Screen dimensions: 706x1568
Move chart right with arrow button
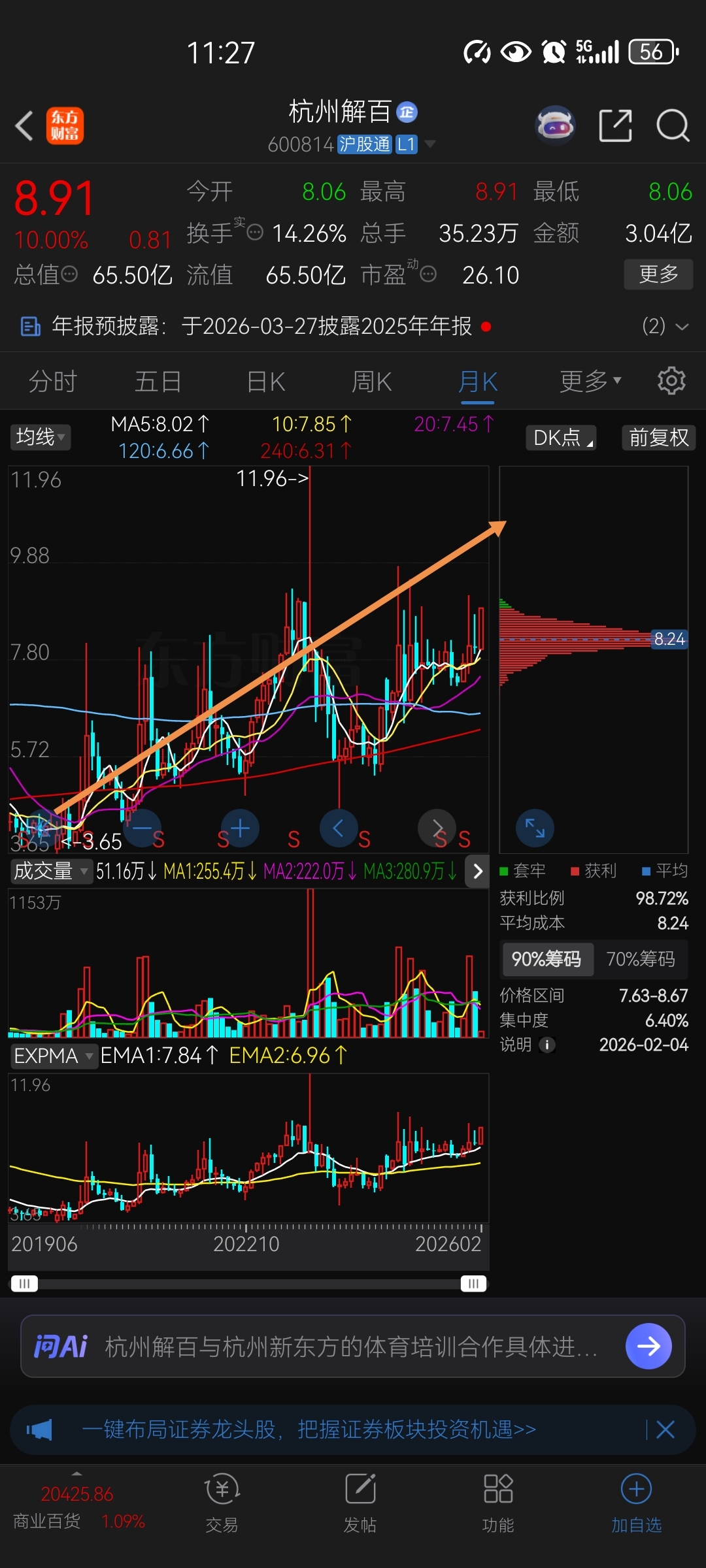tap(437, 828)
